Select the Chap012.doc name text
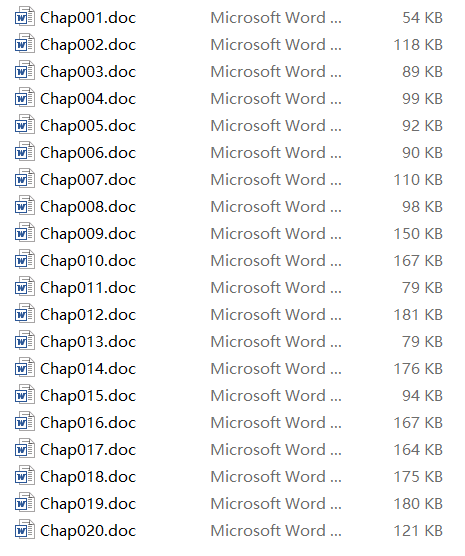The image size is (465, 556). (x=88, y=315)
